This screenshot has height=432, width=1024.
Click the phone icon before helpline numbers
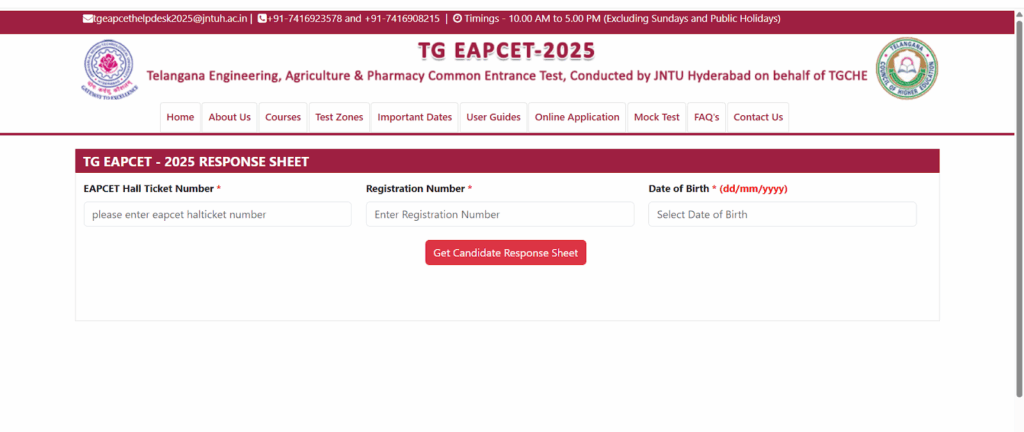tap(263, 19)
